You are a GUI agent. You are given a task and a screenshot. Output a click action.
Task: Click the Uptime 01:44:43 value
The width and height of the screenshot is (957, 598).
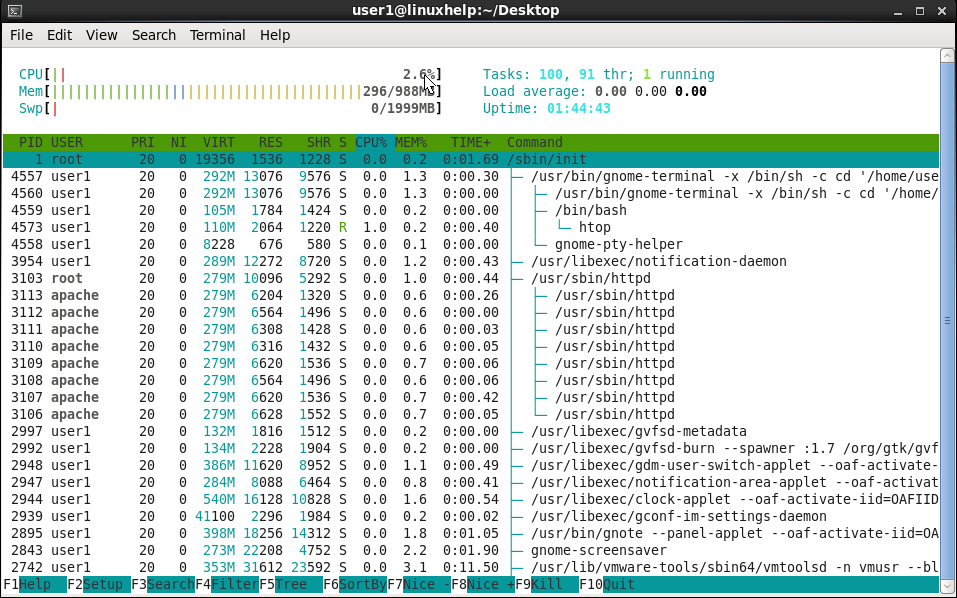point(579,109)
